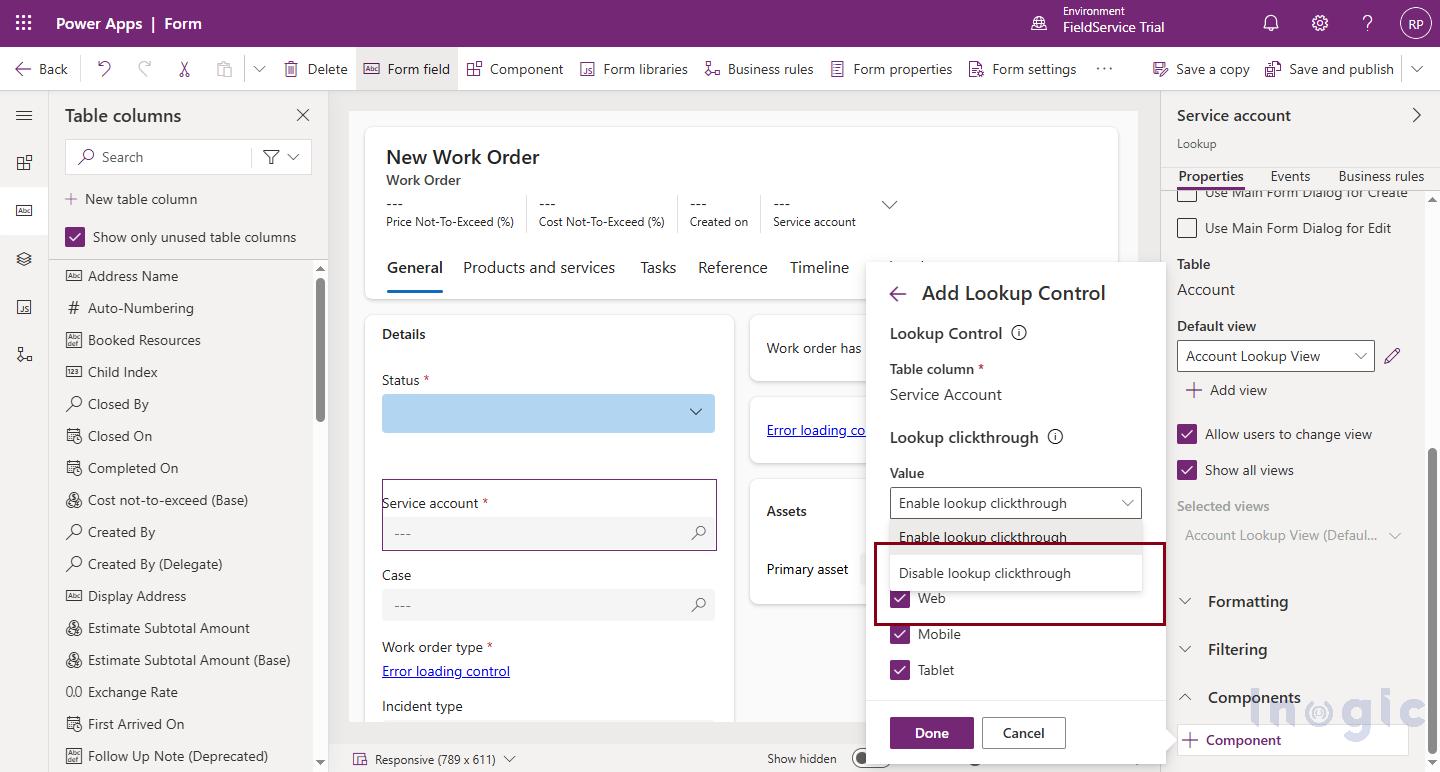The width and height of the screenshot is (1440, 772).
Task: Open the Form libraries JS icon in left rail
Action: click(24, 307)
